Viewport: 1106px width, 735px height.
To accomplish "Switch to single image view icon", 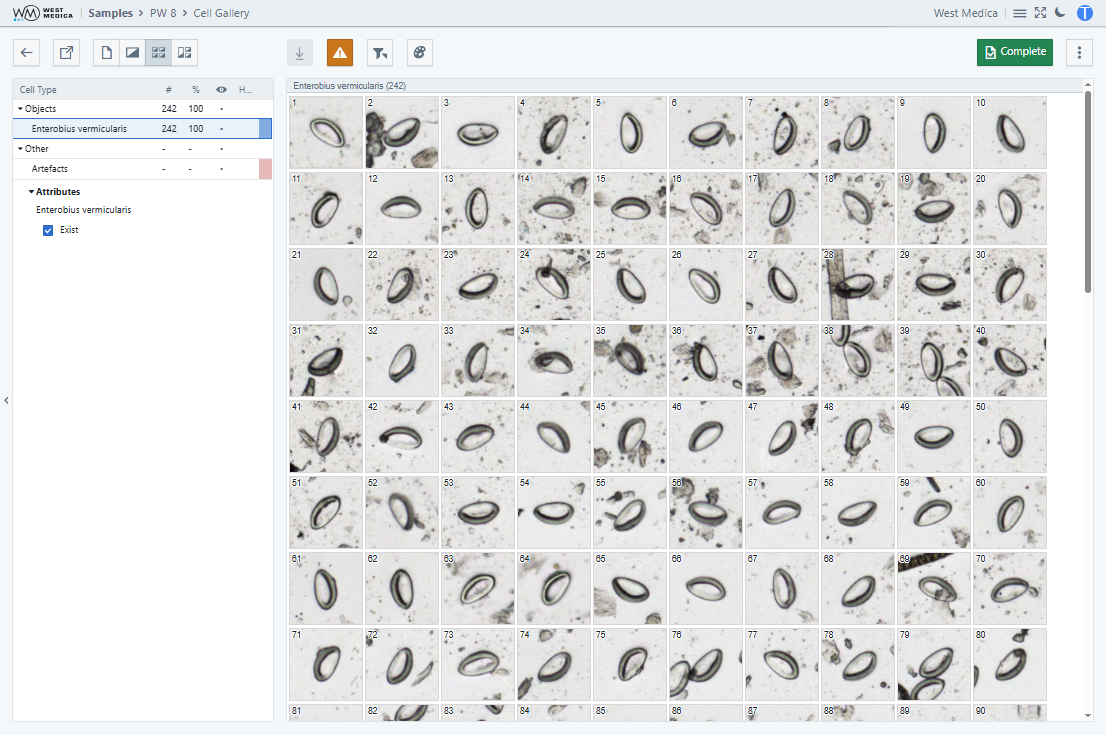I will [x=133, y=53].
